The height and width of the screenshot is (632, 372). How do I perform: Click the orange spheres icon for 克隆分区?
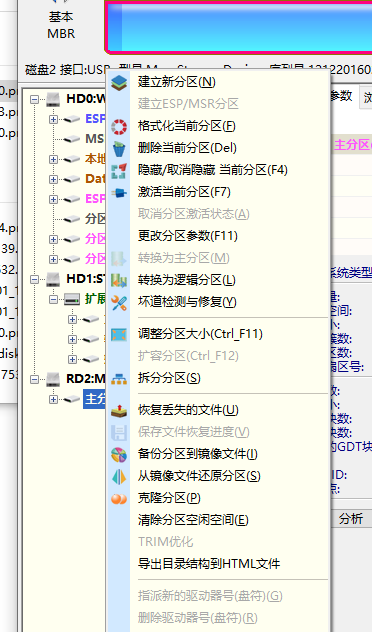(119, 499)
